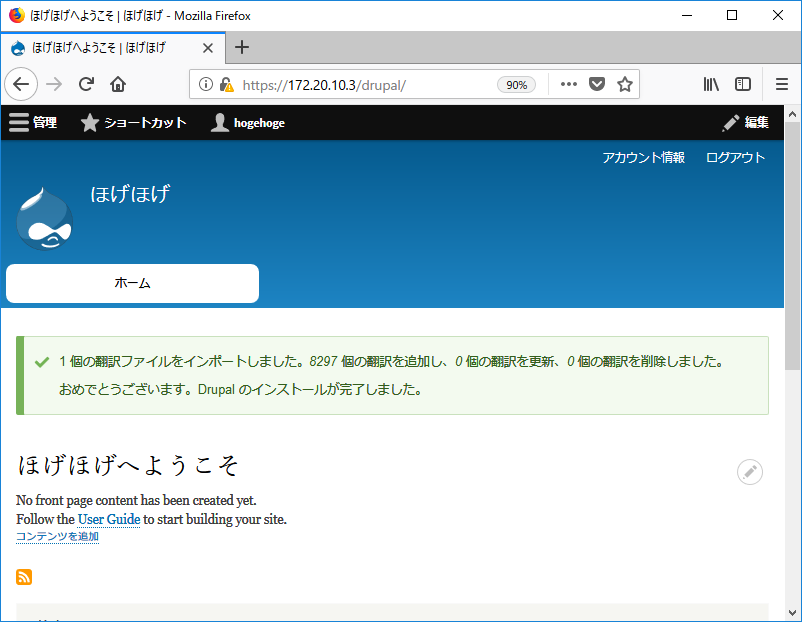Viewport: 802px width, 622px height.
Task: Click the insecure connection padlock warning icon
Action: [226, 84]
